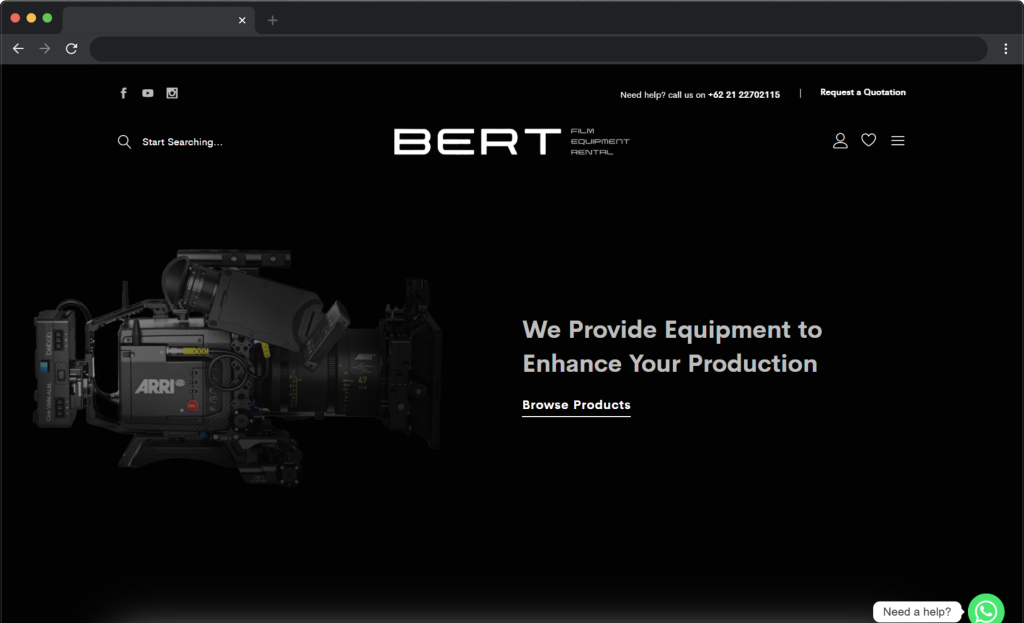The height and width of the screenshot is (623, 1024).
Task: Click the BERT Film Equipment Rental logo
Action: [511, 141]
